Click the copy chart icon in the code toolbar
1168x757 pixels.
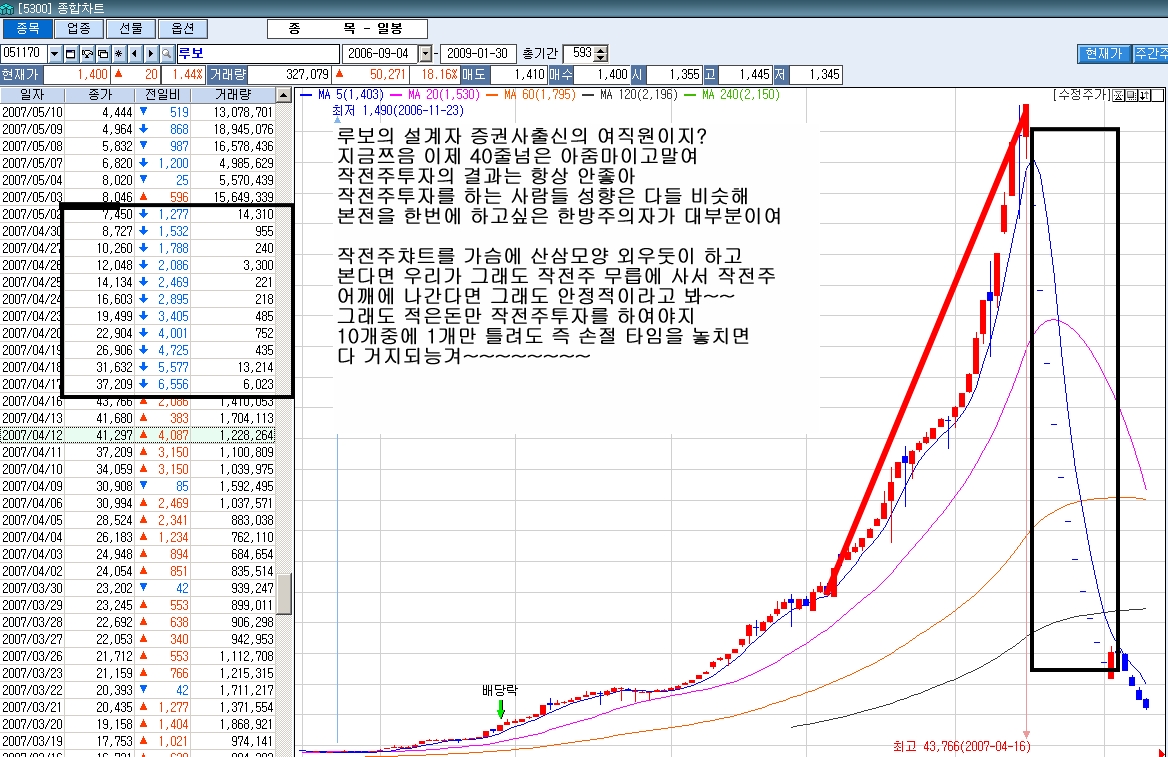click(x=102, y=53)
